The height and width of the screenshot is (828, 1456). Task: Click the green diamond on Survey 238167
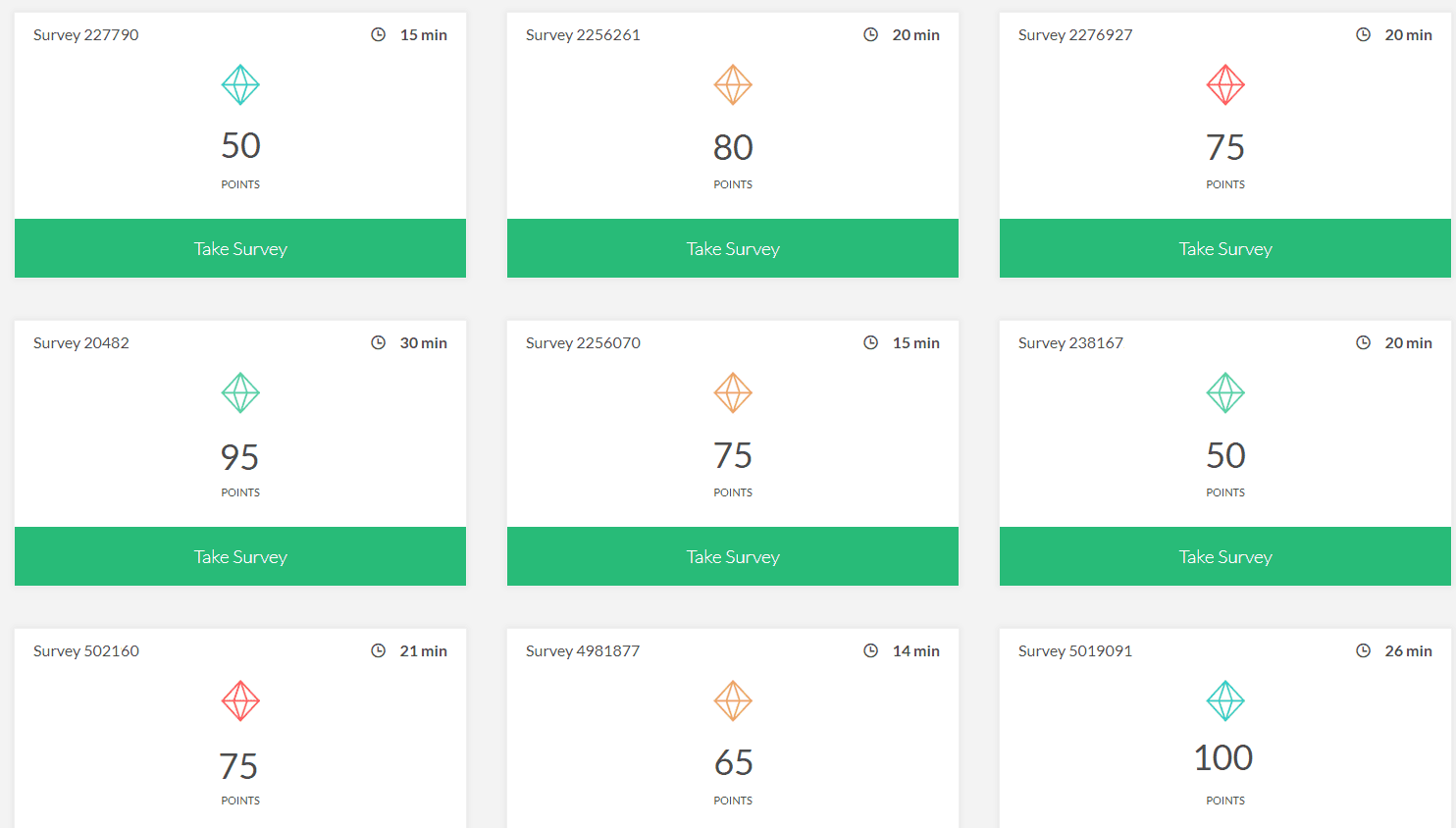(x=1225, y=392)
